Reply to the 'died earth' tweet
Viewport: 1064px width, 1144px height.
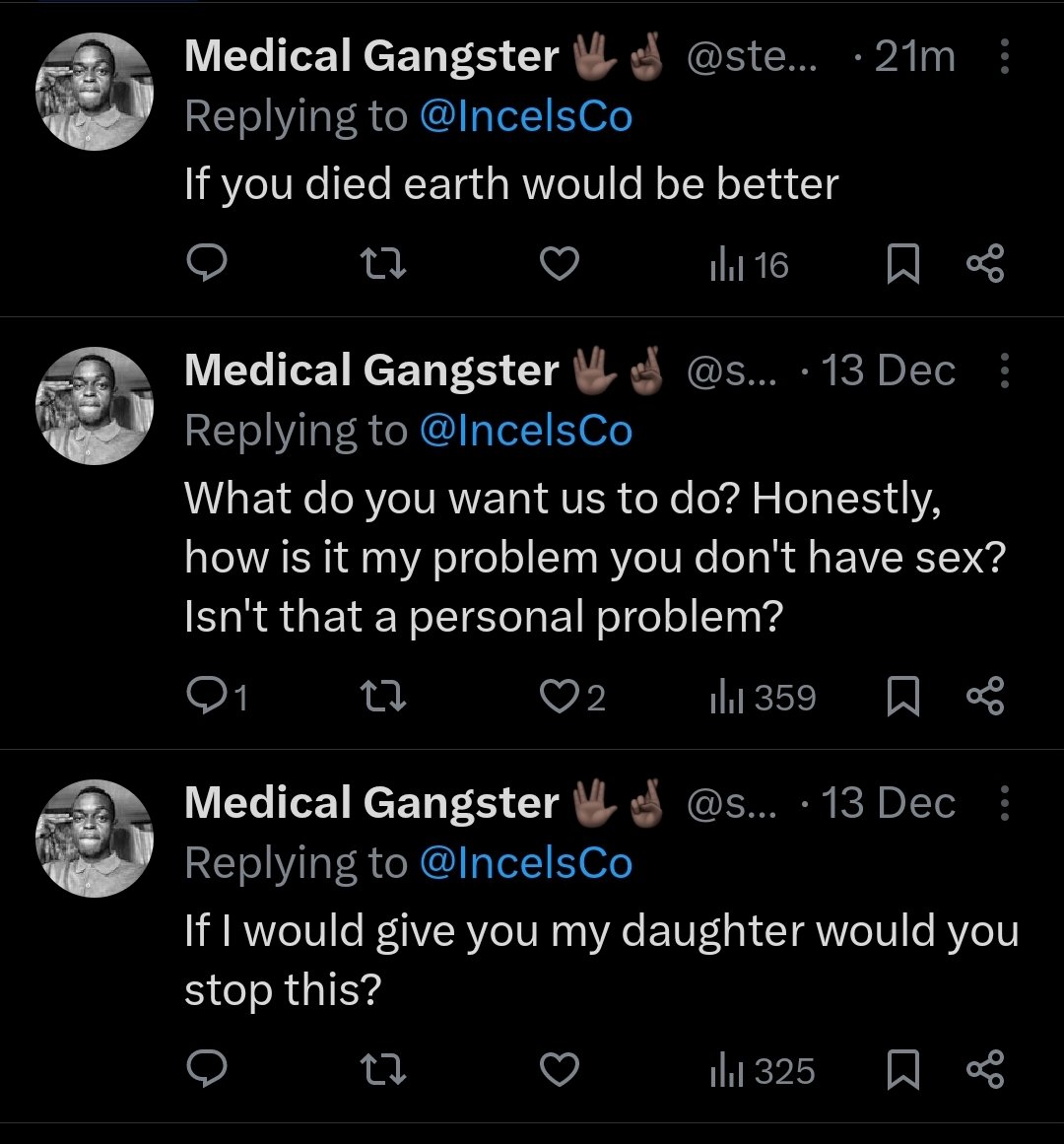pyautogui.click(x=207, y=264)
